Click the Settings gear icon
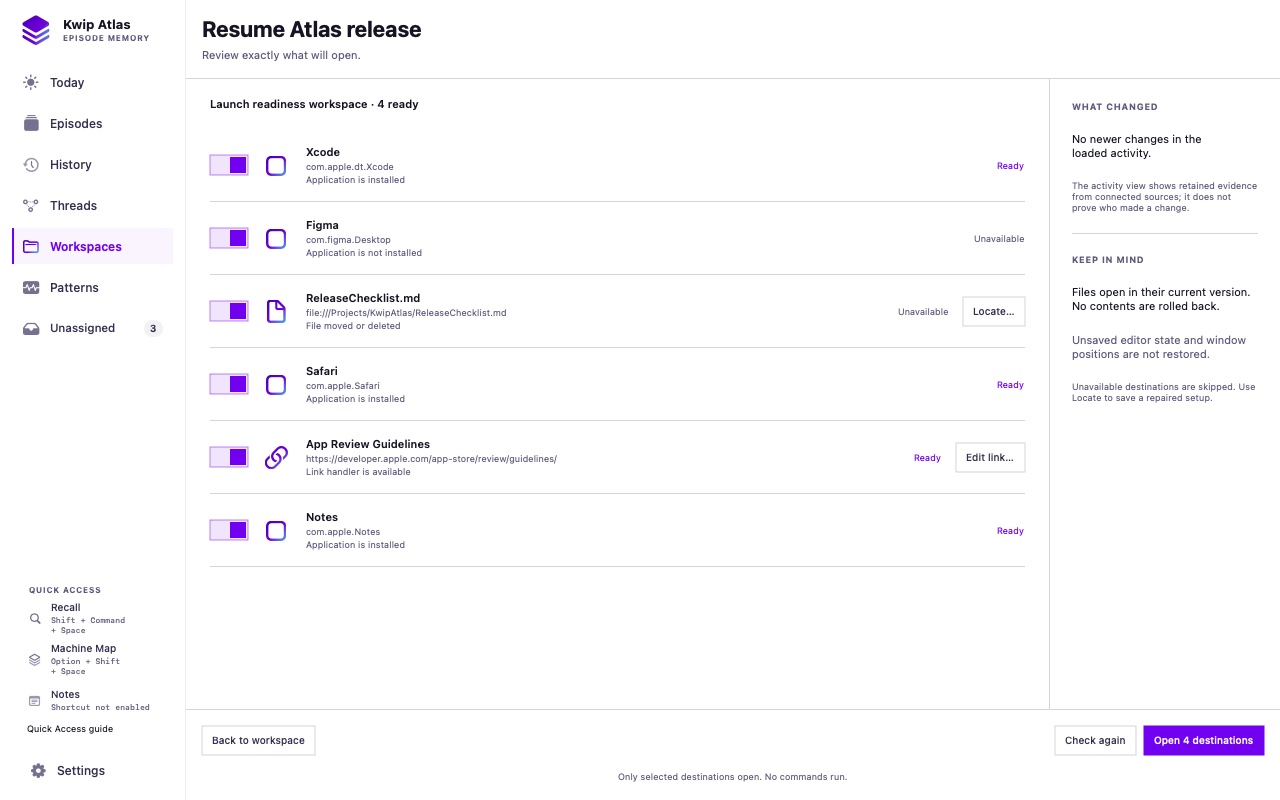The width and height of the screenshot is (1280, 800). click(38, 771)
